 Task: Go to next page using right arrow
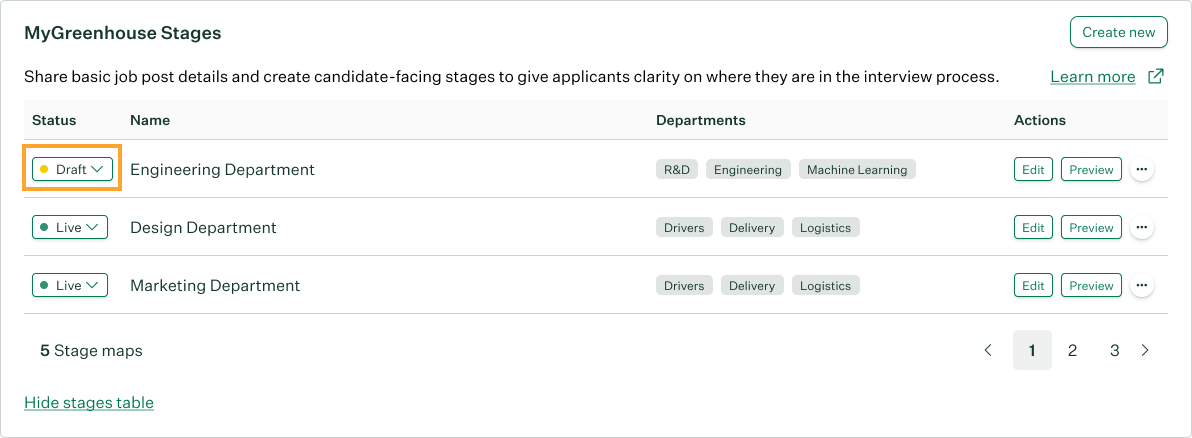click(x=1145, y=350)
